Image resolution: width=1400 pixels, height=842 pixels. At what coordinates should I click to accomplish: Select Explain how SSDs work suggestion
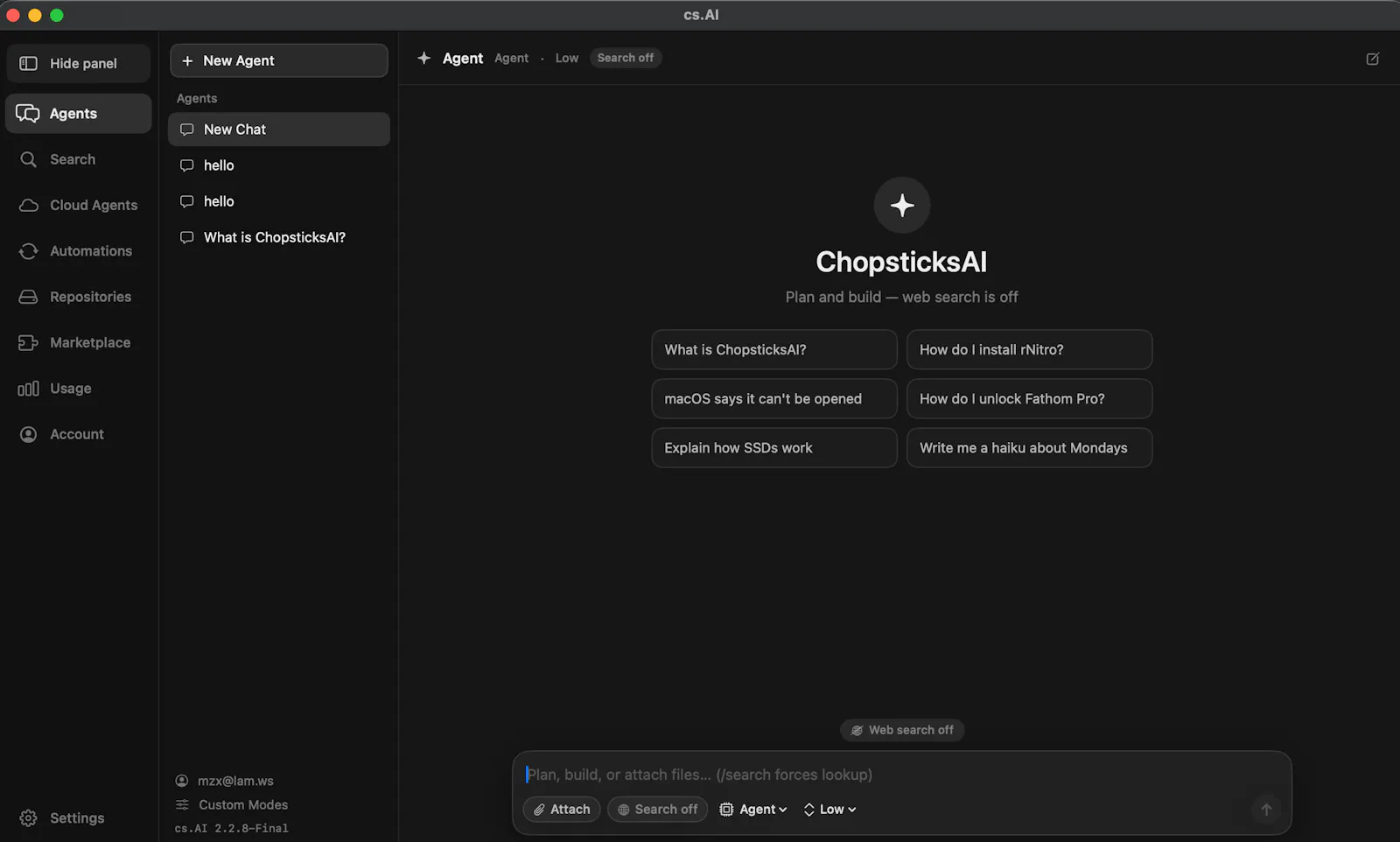tap(773, 447)
